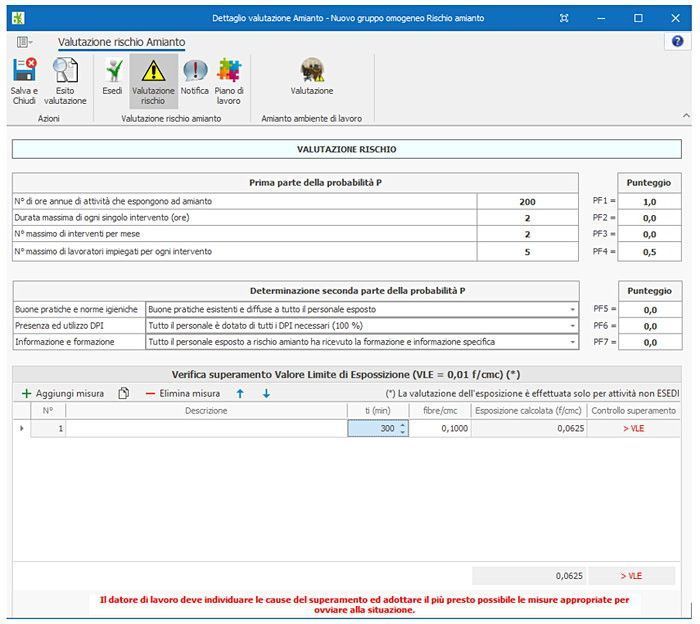This screenshot has width=700, height=624.
Task: Click the copy measure icon
Action: pos(124,394)
